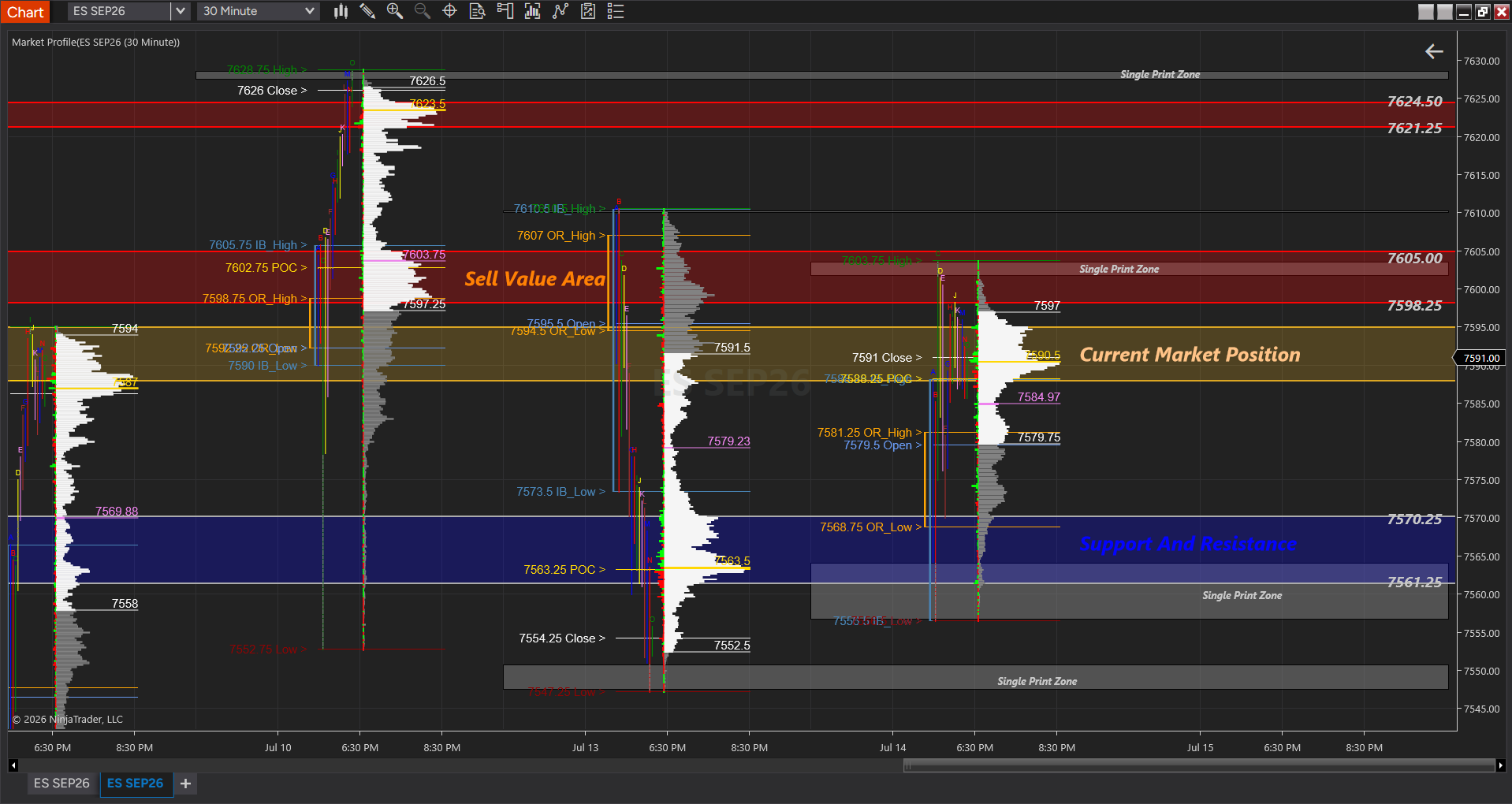The height and width of the screenshot is (804, 1512).
Task: Click the orange Chart menu button
Action: 25,12
